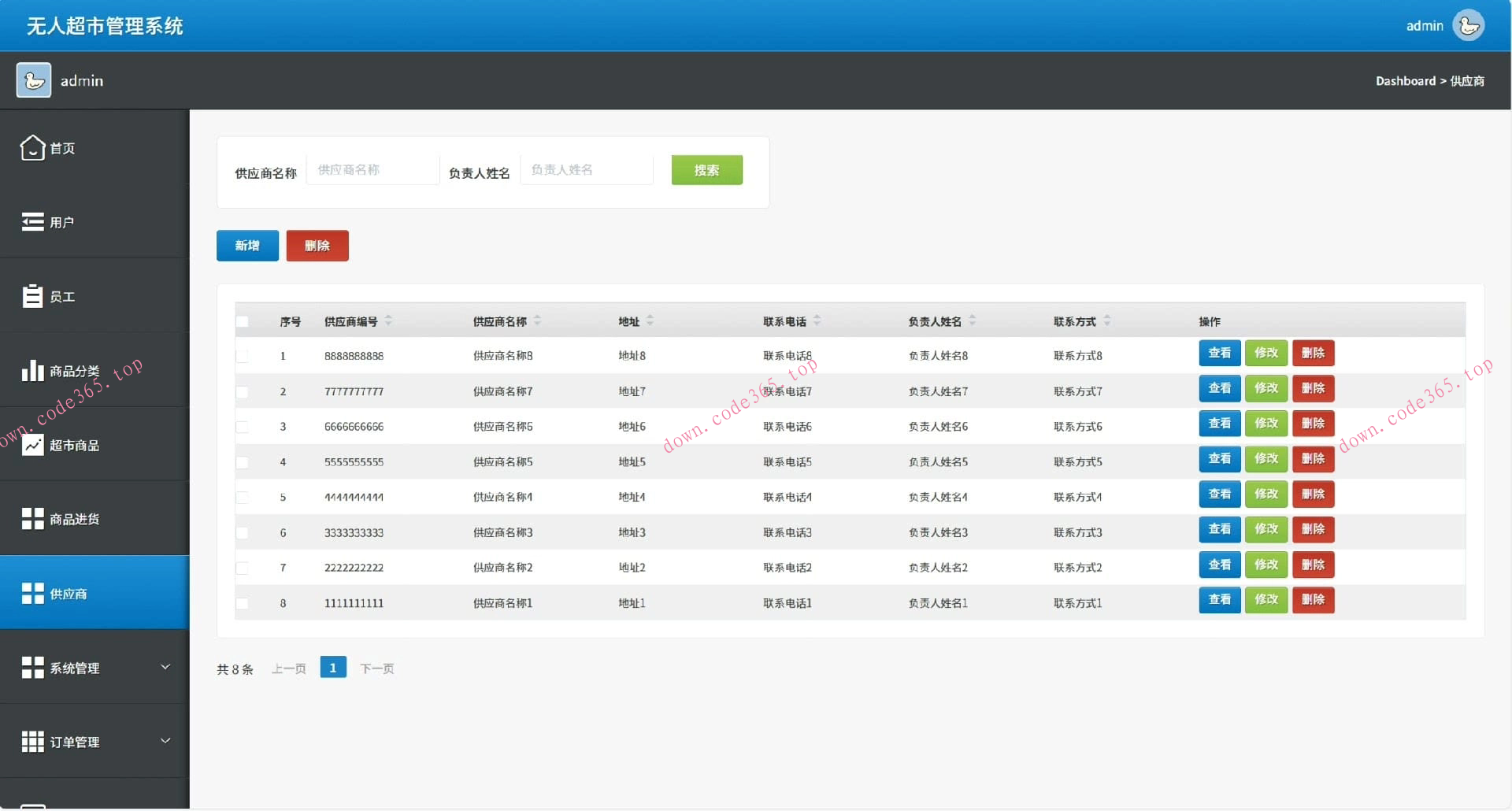The width and height of the screenshot is (1512, 811).
Task: Focus the 供应商名称 search input field
Action: pos(372,170)
